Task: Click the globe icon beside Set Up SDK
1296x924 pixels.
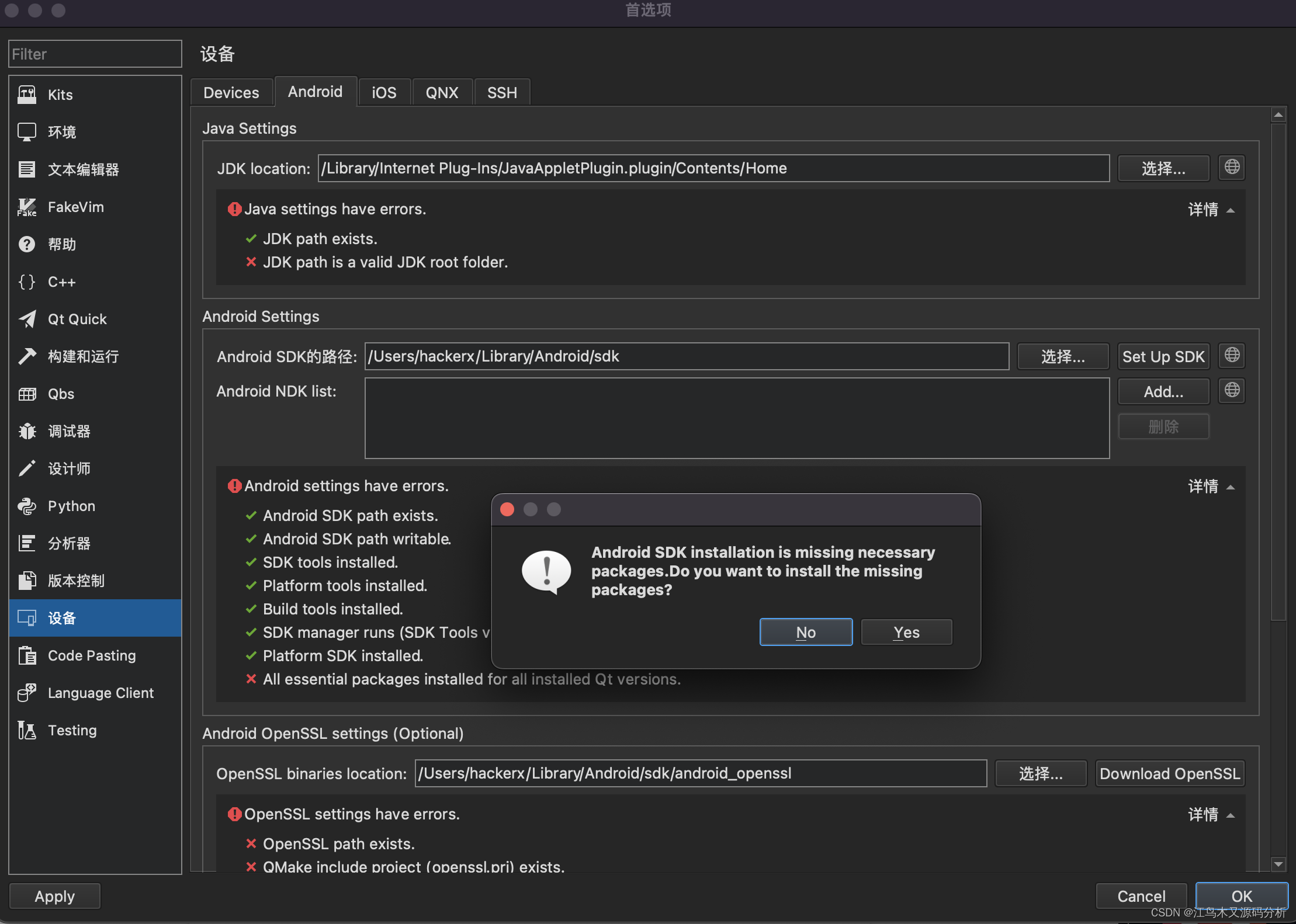Action: click(x=1232, y=356)
